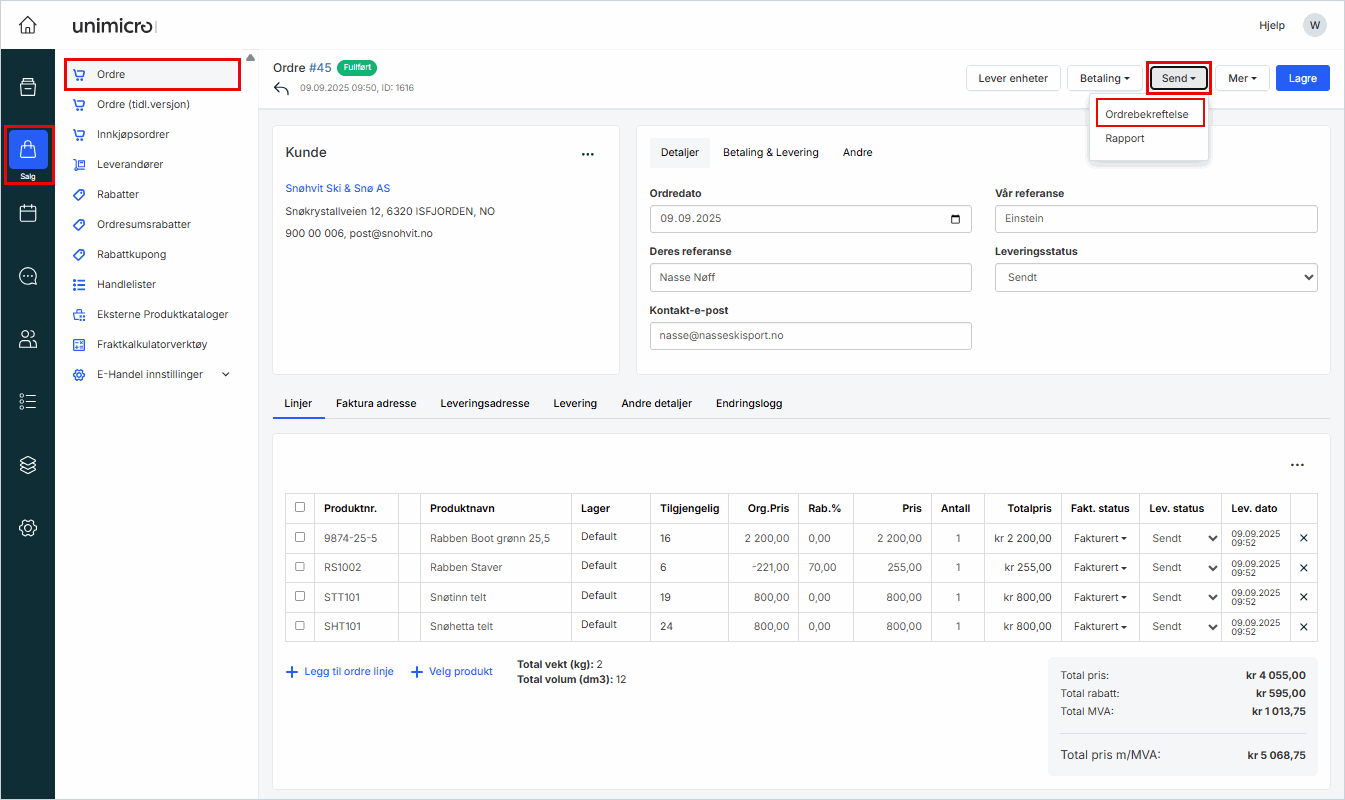Remove the Snøtinn telt order line

click(x=1303, y=597)
